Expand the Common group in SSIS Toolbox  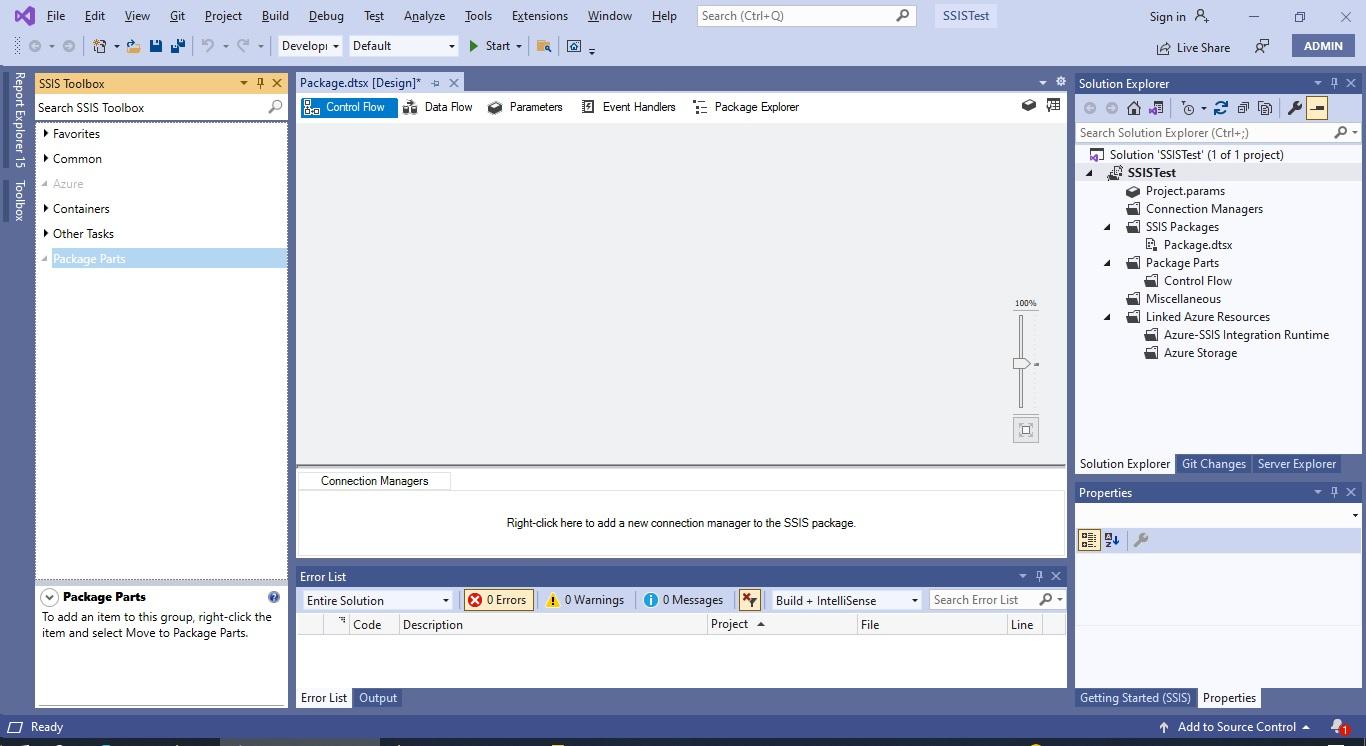(x=45, y=158)
